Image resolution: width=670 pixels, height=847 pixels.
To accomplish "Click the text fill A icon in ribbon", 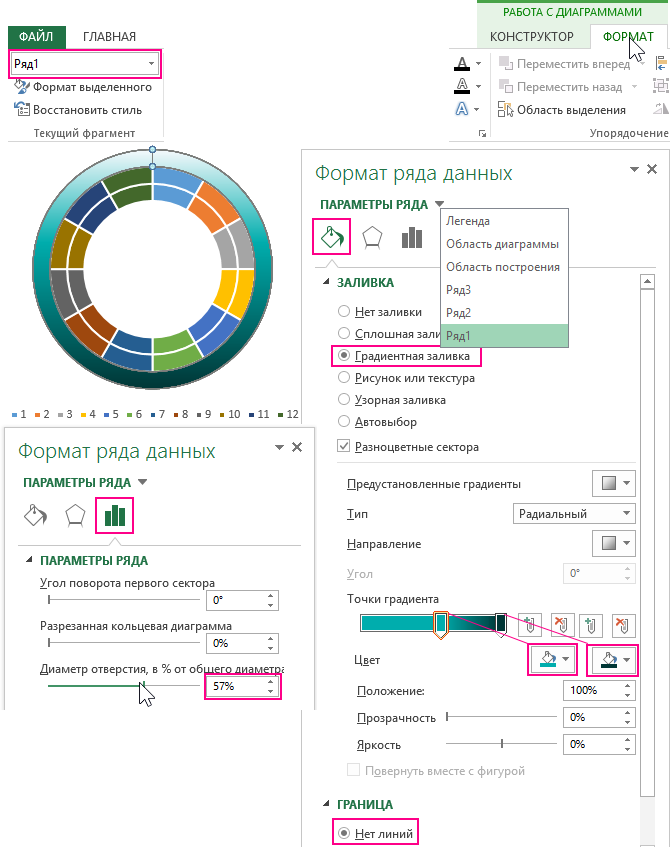I will (462, 63).
